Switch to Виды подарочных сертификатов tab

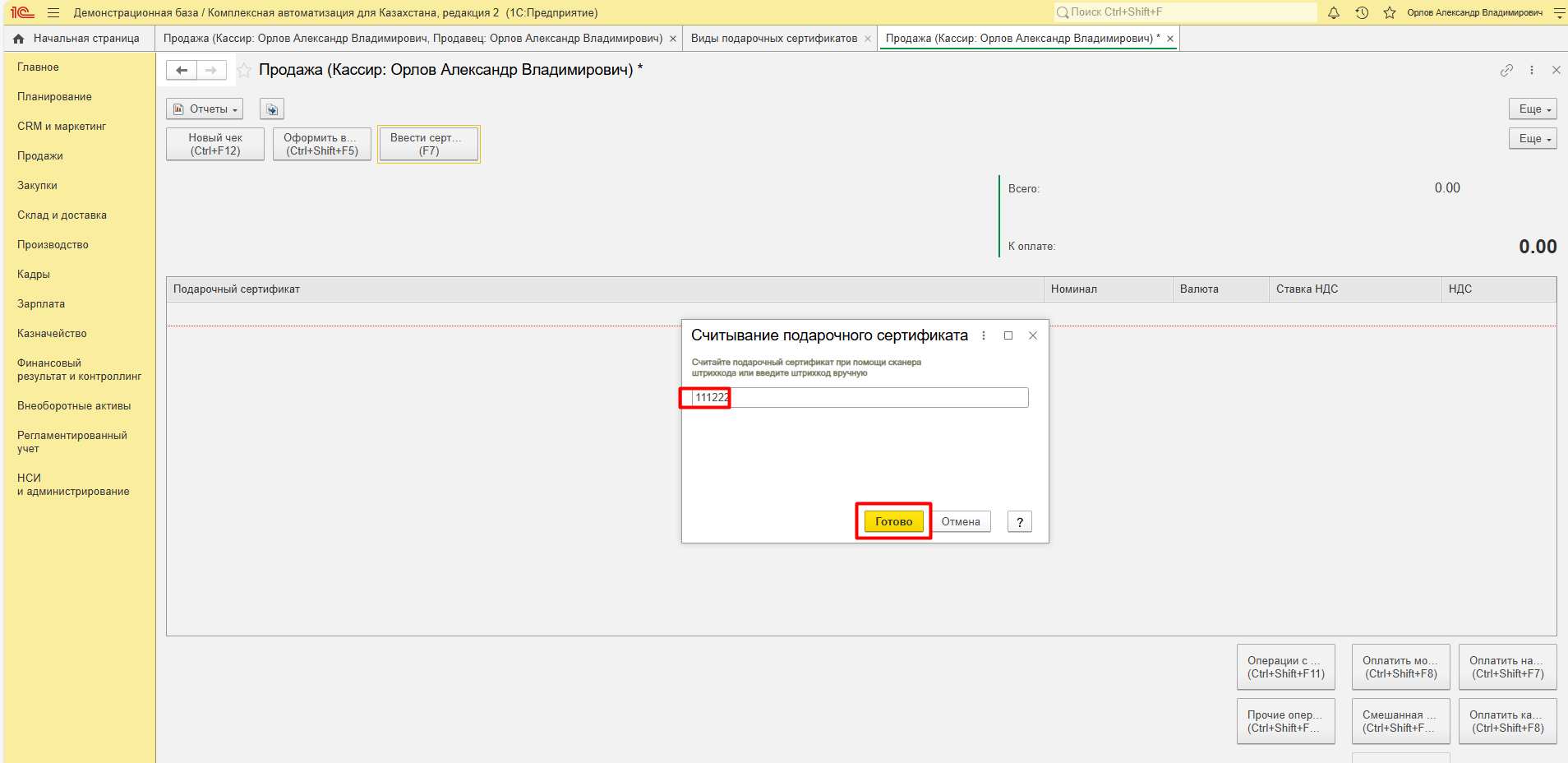click(773, 39)
